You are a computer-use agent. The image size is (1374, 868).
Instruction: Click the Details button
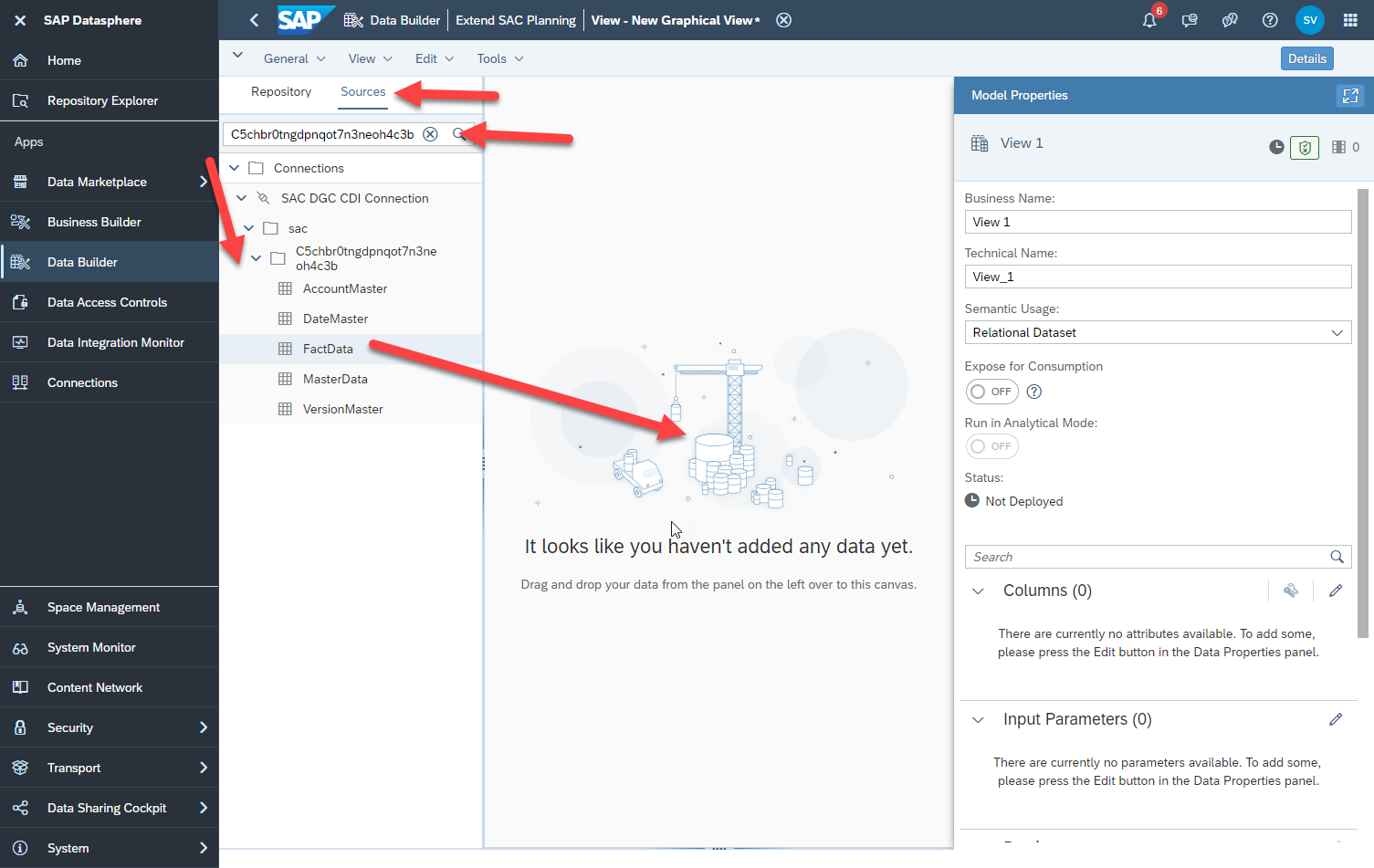pyautogui.click(x=1306, y=58)
